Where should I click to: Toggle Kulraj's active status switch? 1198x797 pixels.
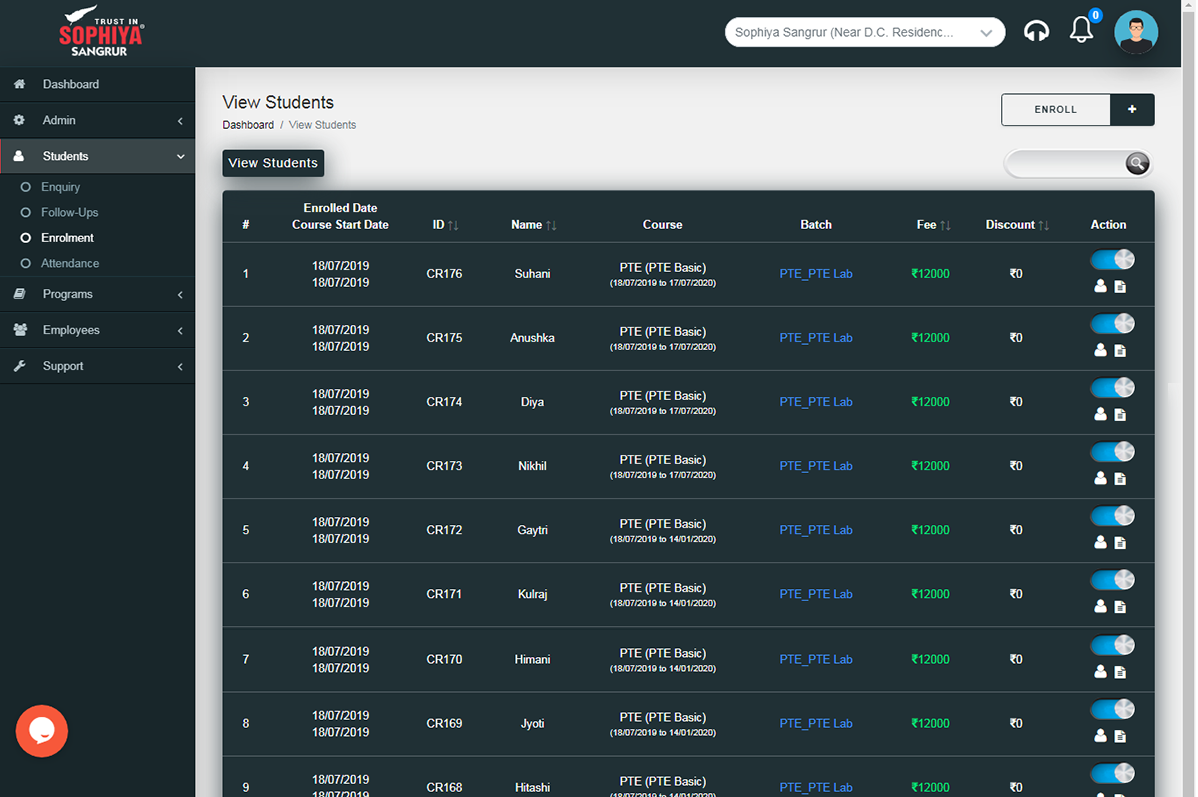(1112, 581)
